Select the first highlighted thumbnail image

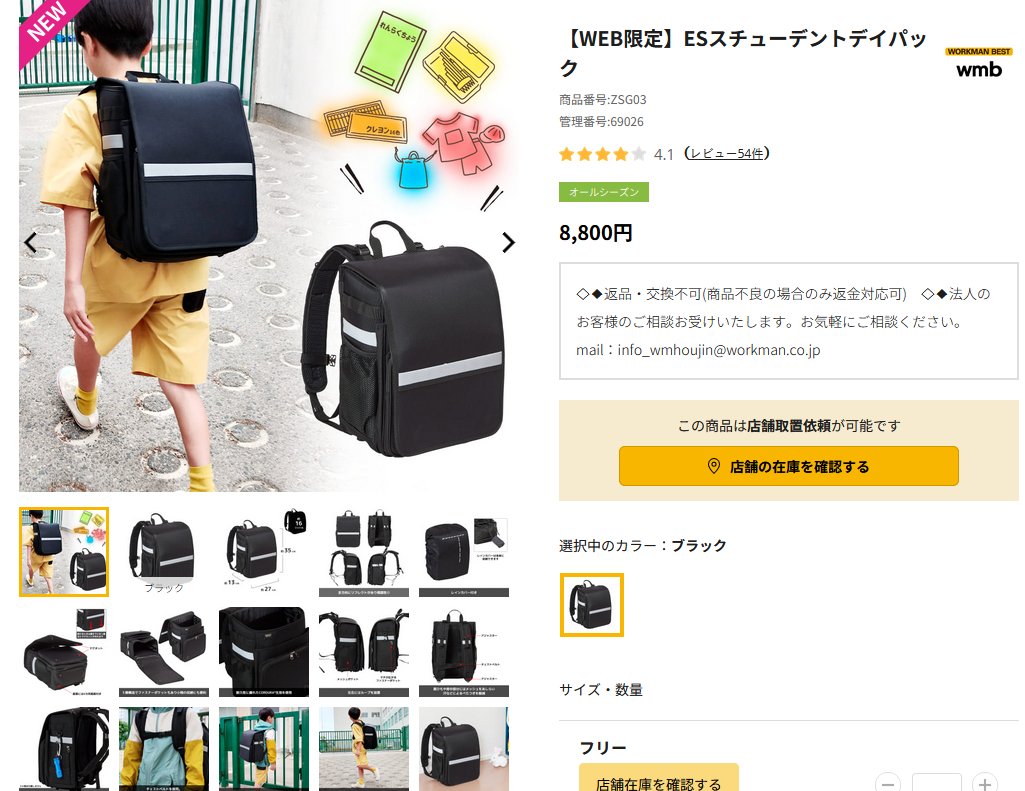pyautogui.click(x=64, y=552)
